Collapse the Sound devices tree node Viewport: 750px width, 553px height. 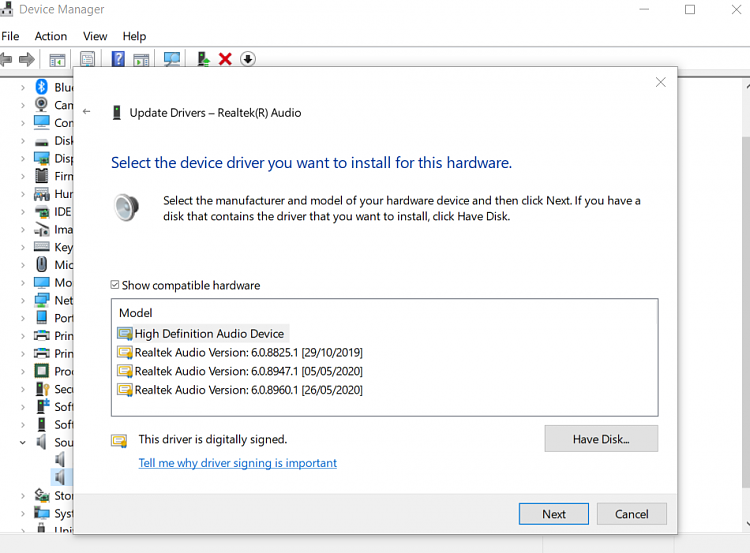(22, 442)
